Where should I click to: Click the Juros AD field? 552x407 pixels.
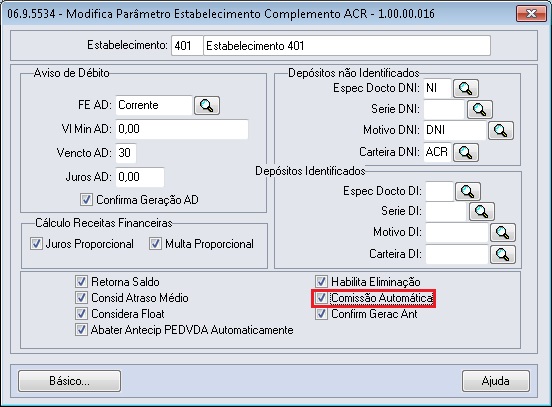[x=140, y=177]
